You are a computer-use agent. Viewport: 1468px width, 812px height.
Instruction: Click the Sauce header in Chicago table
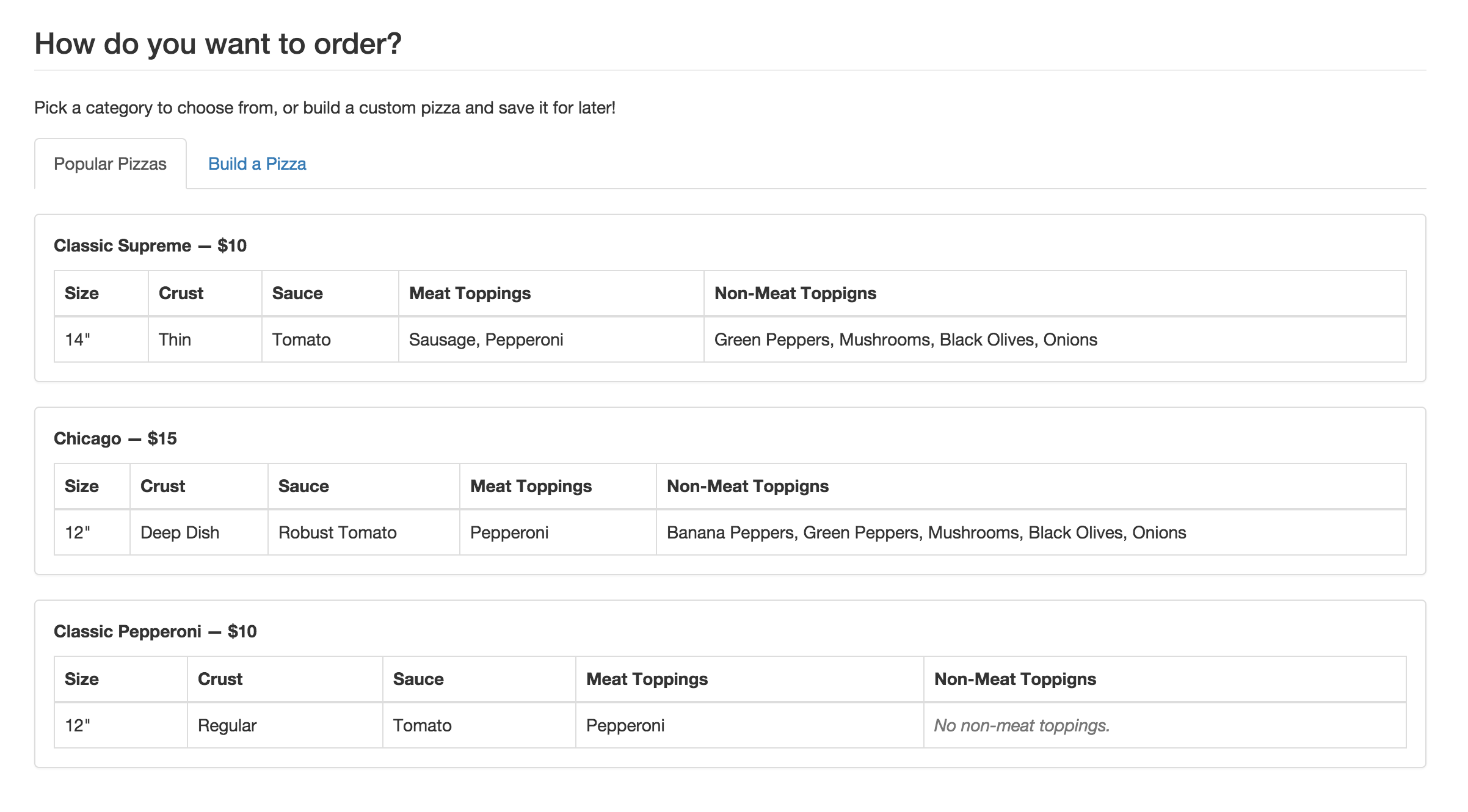(364, 486)
